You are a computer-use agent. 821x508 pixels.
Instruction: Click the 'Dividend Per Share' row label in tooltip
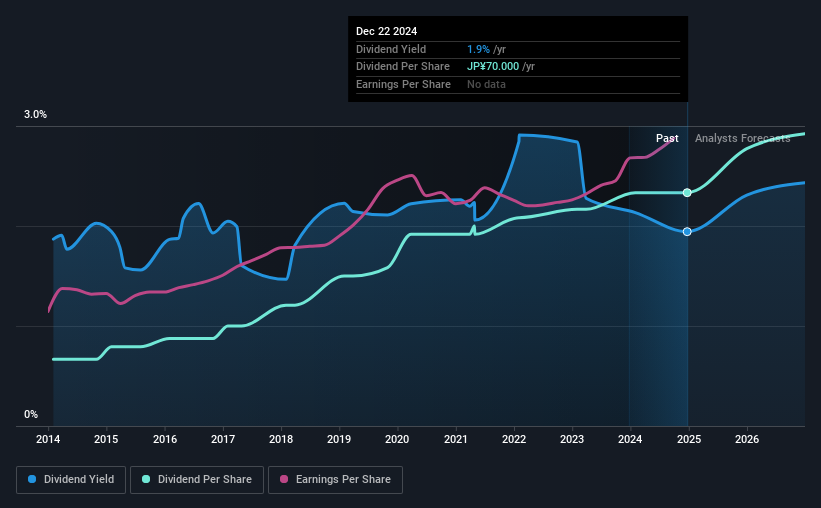pos(403,67)
